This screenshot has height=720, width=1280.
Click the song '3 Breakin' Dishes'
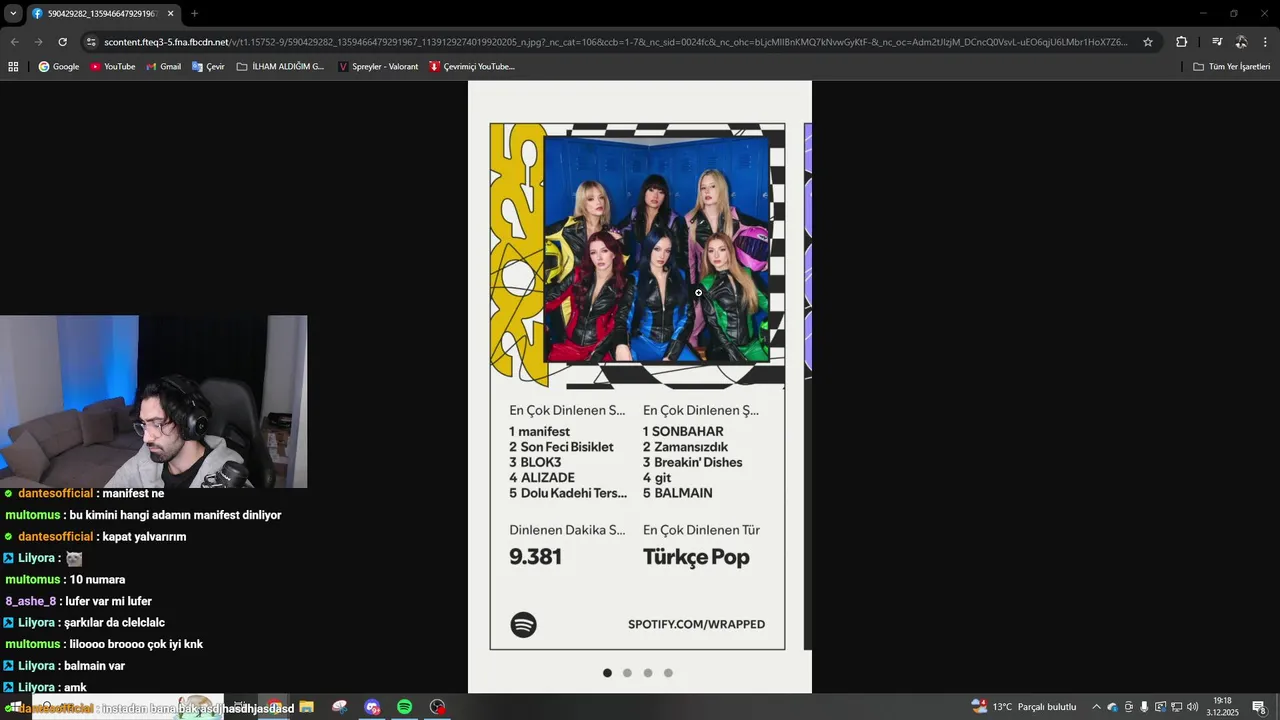click(x=692, y=463)
